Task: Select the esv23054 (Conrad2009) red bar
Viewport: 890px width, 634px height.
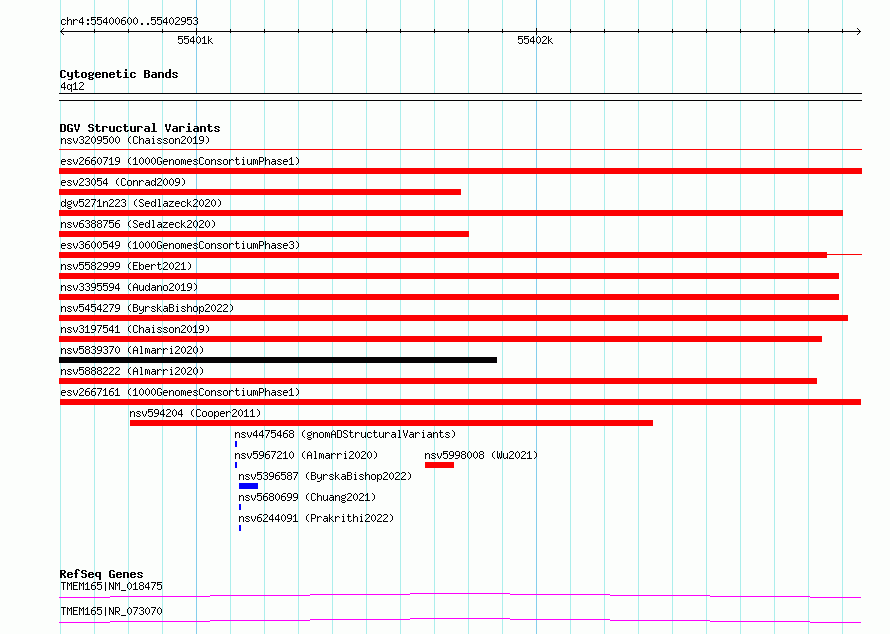Action: 260,192
